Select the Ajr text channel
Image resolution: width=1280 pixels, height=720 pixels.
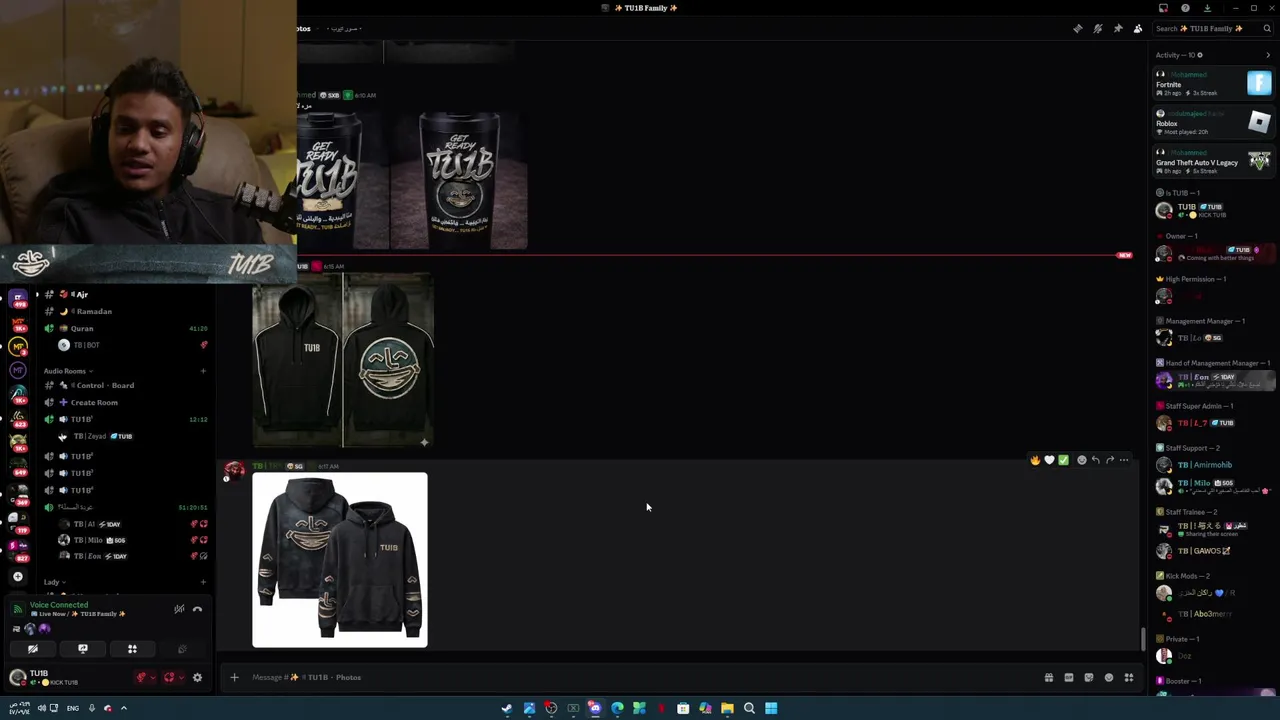click(x=125, y=294)
